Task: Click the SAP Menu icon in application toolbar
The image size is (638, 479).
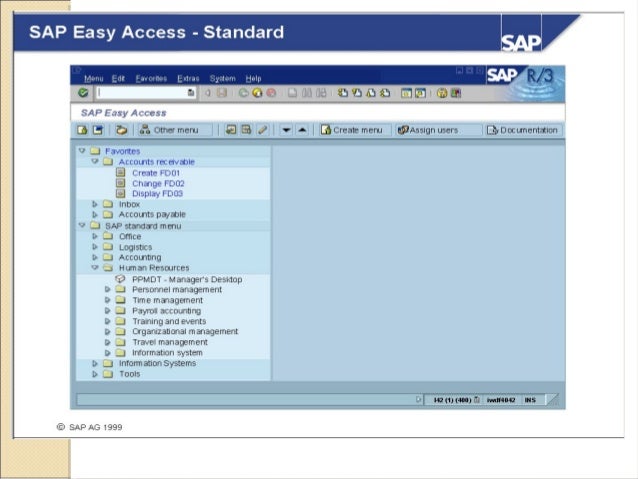Action: [98, 130]
